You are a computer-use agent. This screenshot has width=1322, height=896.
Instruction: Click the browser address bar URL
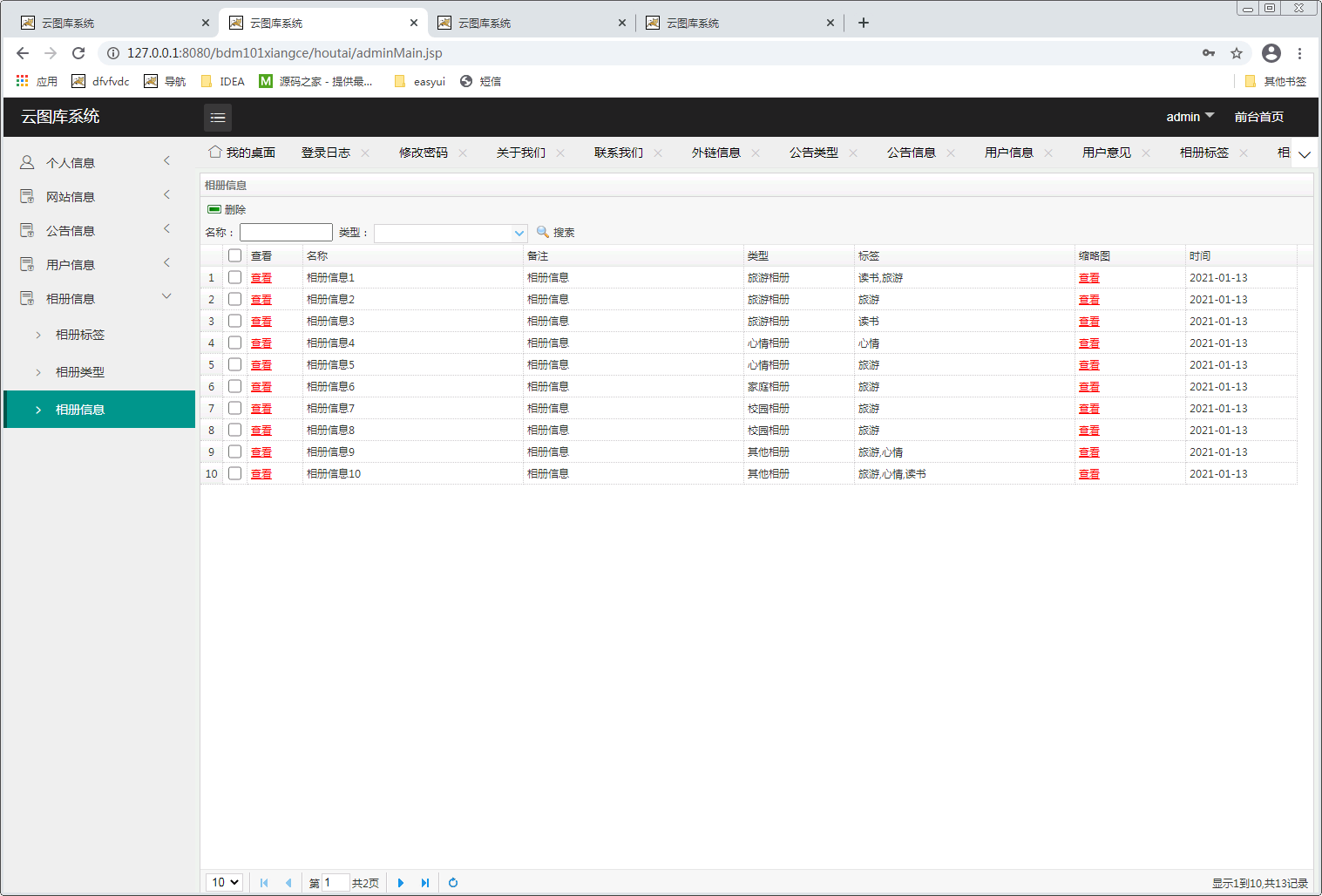click(x=285, y=53)
